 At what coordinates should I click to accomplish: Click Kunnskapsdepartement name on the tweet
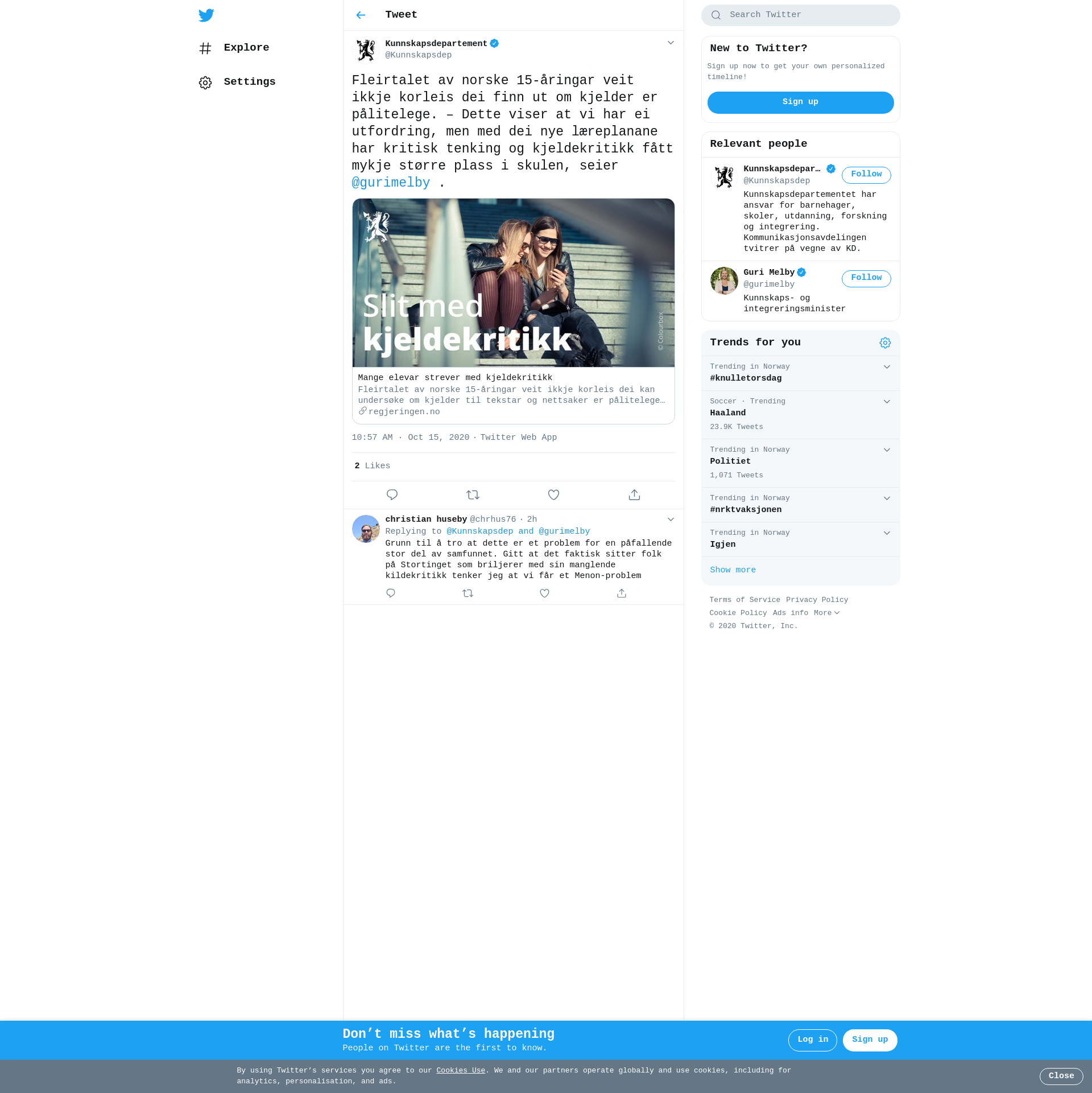point(436,44)
